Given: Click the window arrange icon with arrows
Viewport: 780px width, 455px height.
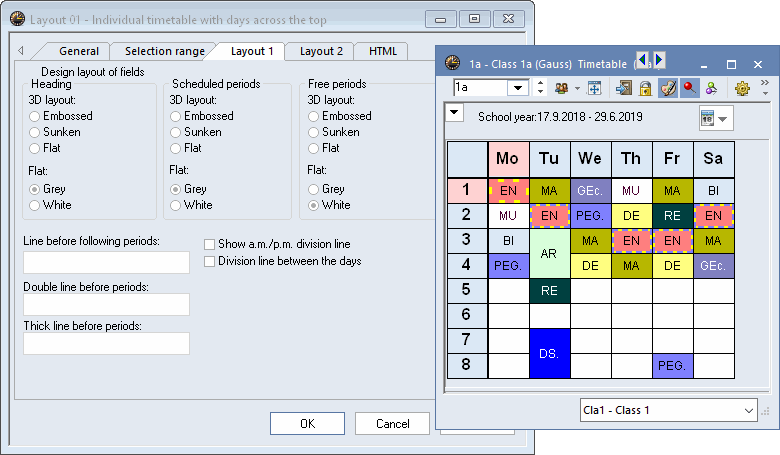Looking at the screenshot, I should [x=594, y=88].
